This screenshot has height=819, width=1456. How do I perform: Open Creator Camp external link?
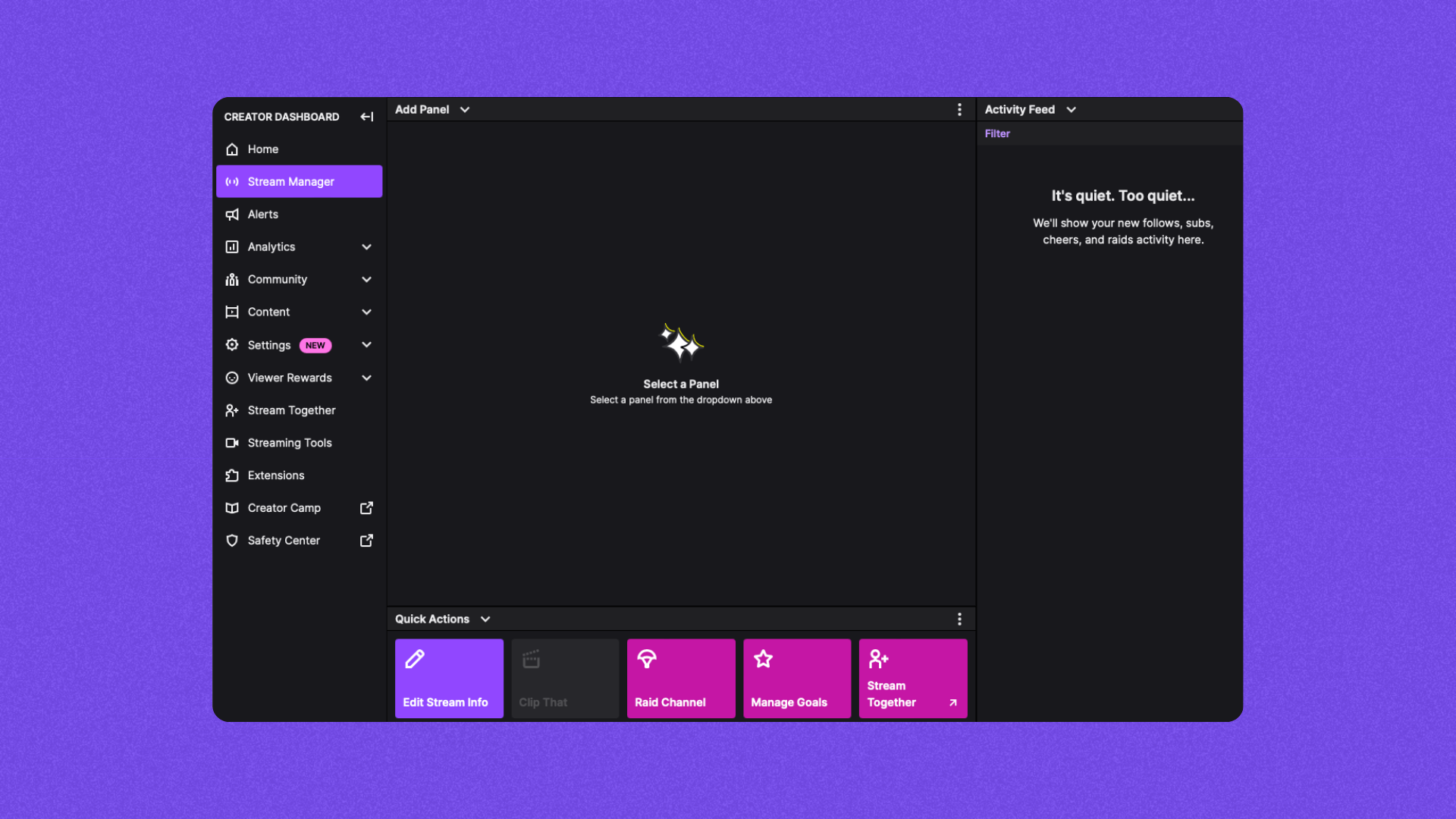coord(367,507)
